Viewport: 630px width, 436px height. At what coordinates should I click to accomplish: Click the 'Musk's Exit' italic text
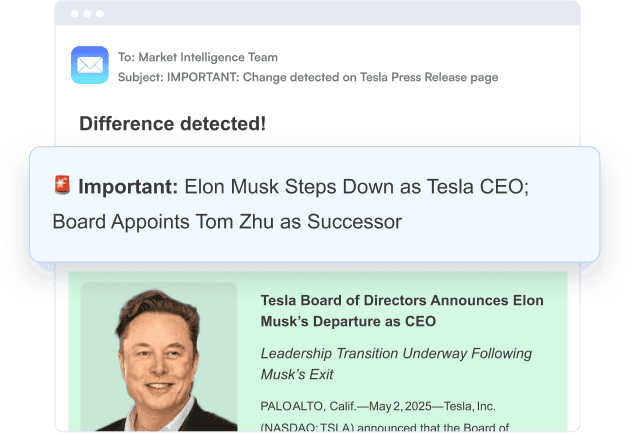point(297,374)
